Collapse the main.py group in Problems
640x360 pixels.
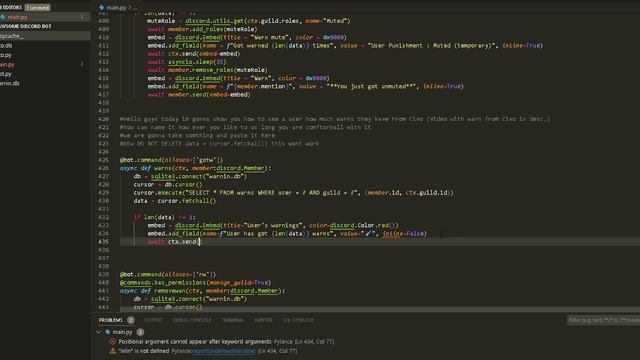click(98, 332)
